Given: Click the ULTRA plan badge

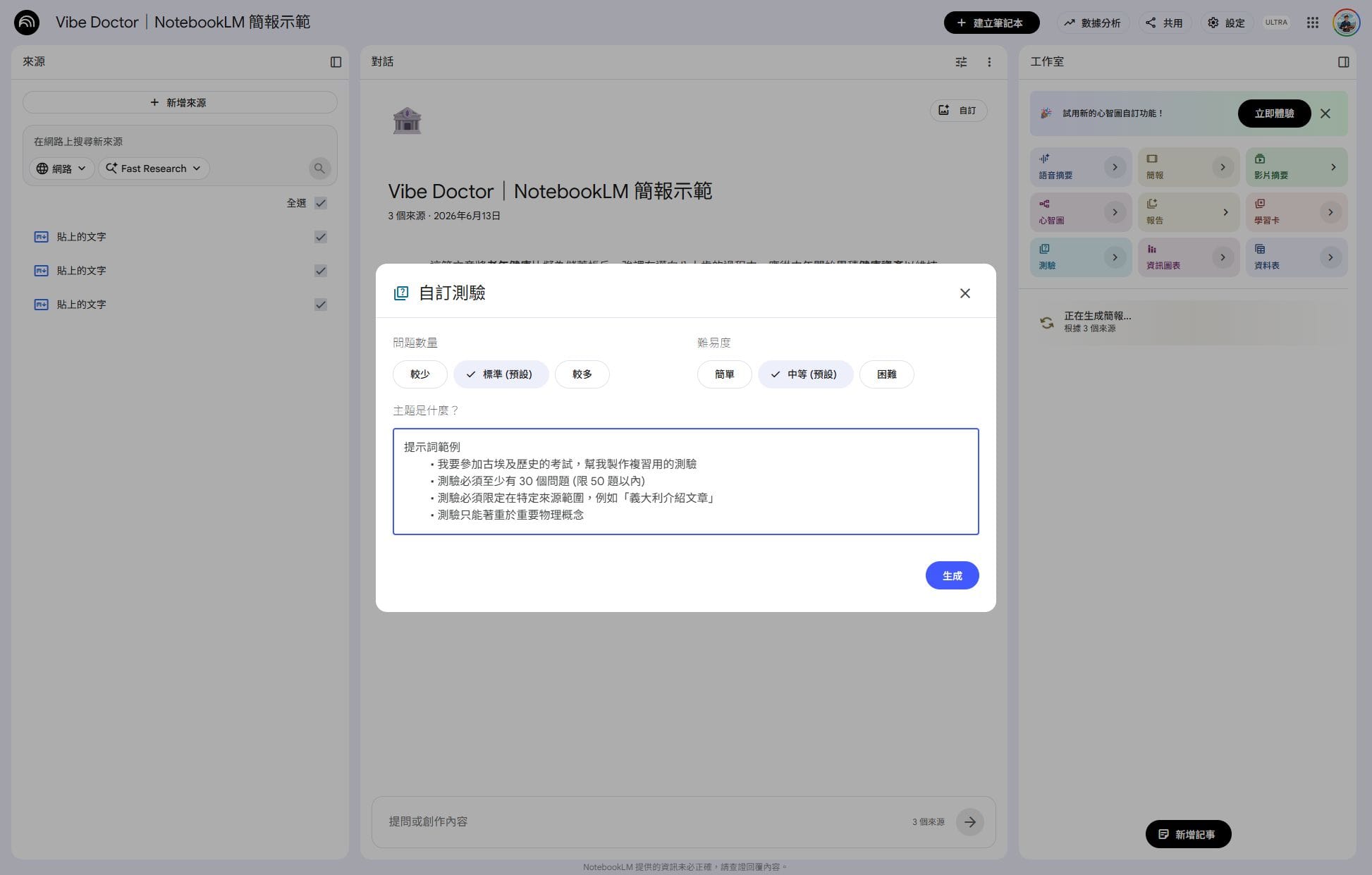Looking at the screenshot, I should click(x=1276, y=23).
